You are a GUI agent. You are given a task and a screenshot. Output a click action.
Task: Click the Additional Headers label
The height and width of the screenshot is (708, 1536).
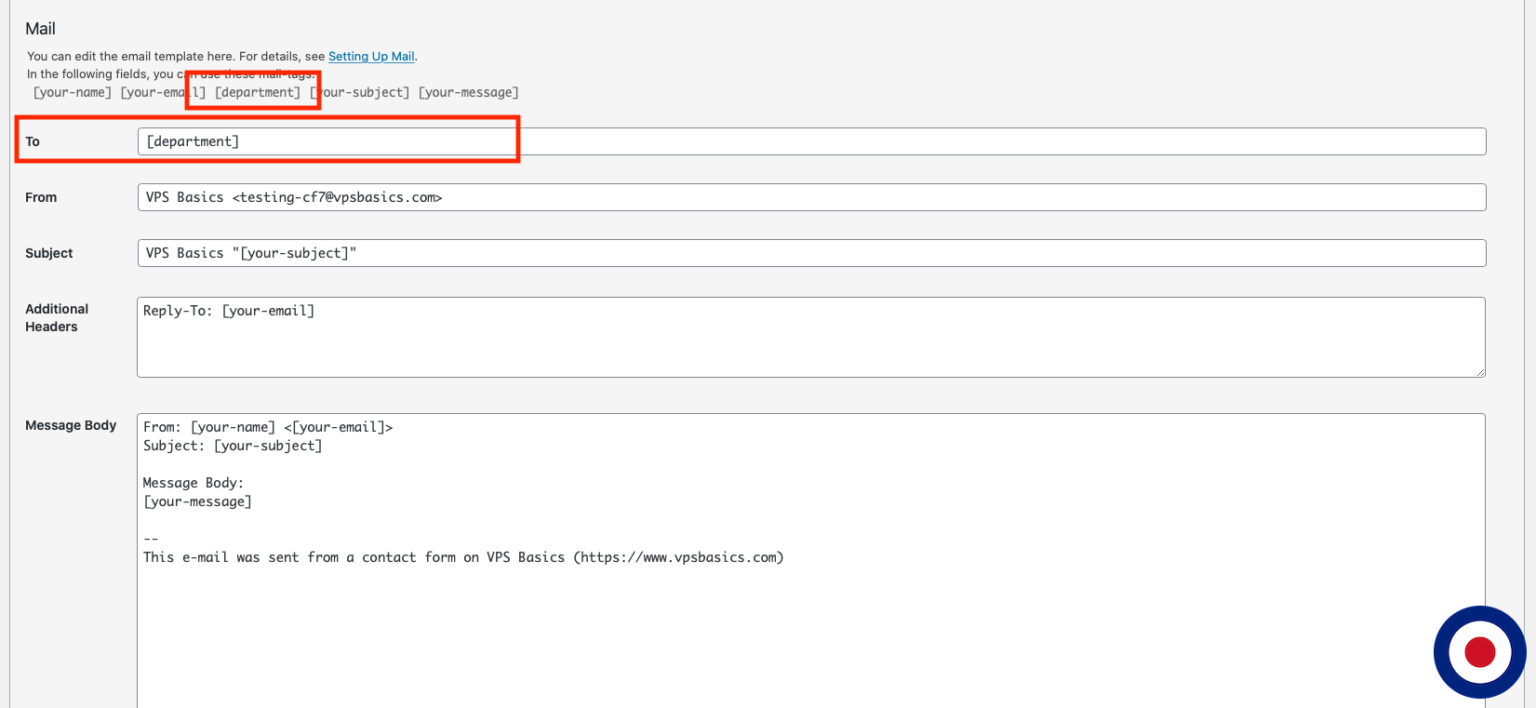click(56, 317)
